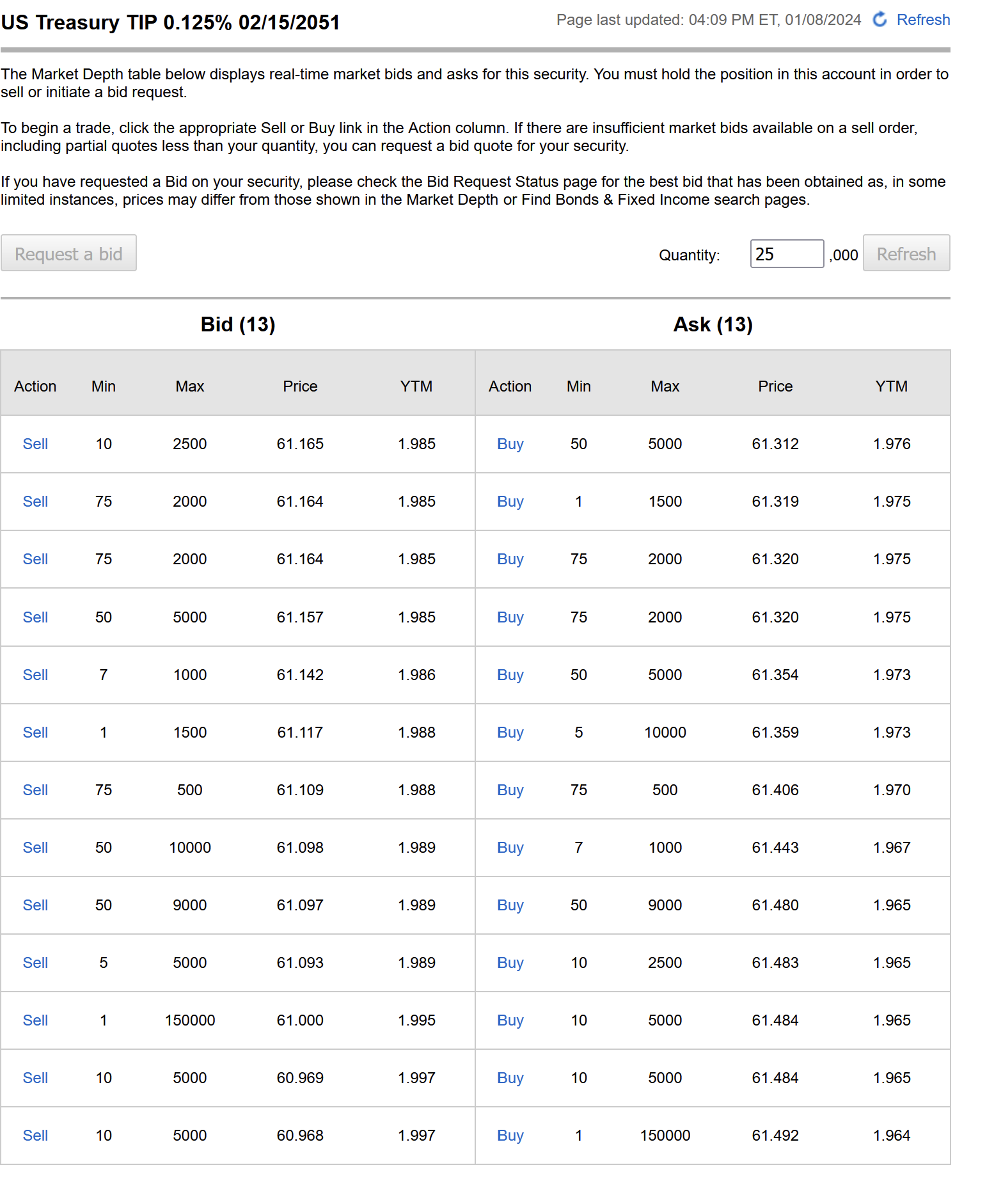Click the bid Max value 10000
994x1204 pixels.
pyautogui.click(x=190, y=848)
